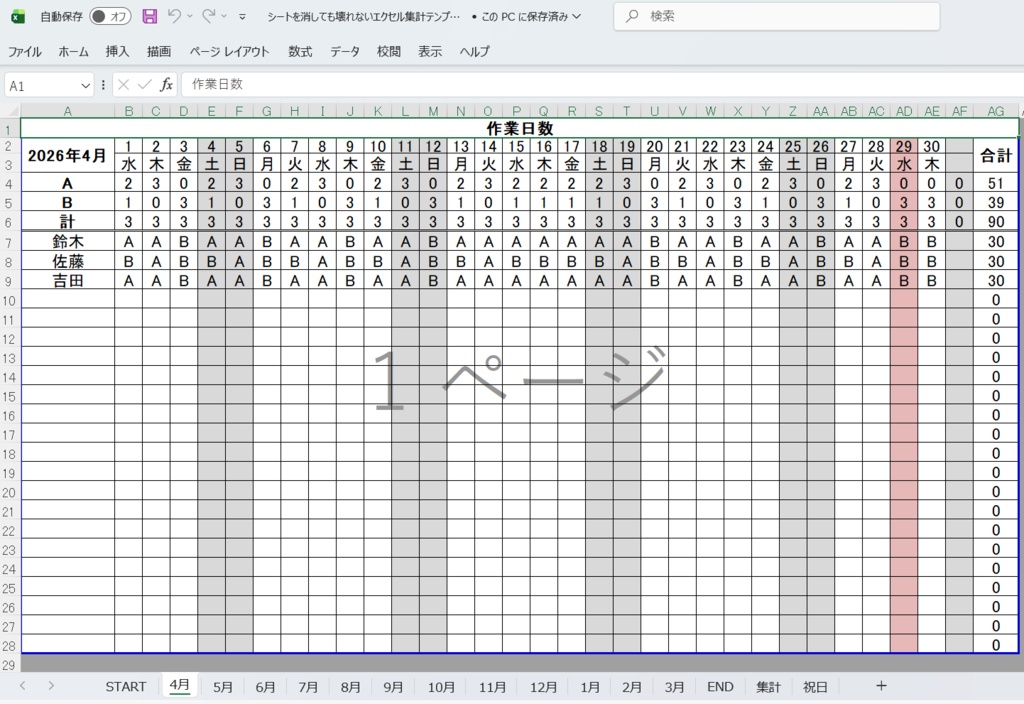1024x704 pixels.
Task: Open the ページ レイアウト ribbon tab
Action: [229, 52]
